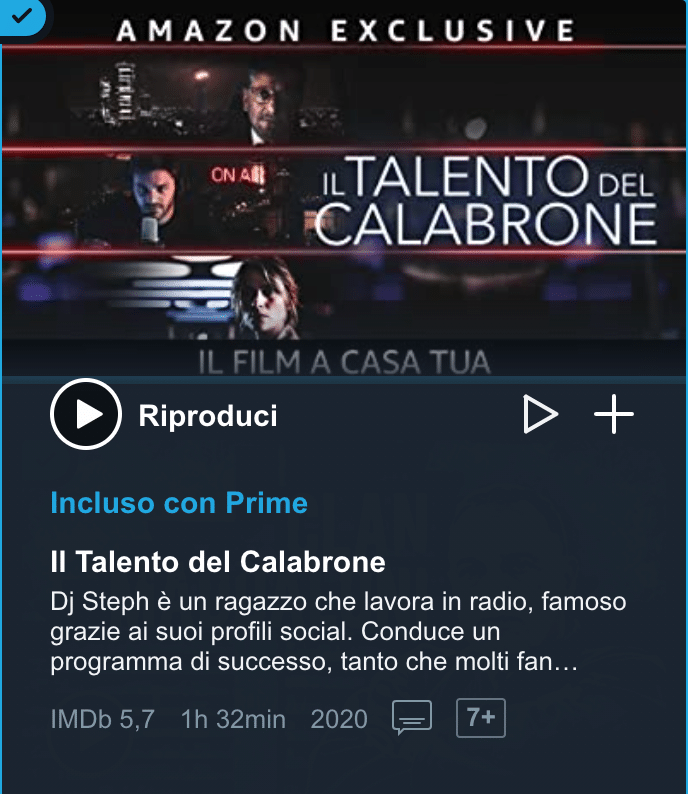This screenshot has width=688, height=794.
Task: Click the circular Riproduci play button
Action: (86, 414)
